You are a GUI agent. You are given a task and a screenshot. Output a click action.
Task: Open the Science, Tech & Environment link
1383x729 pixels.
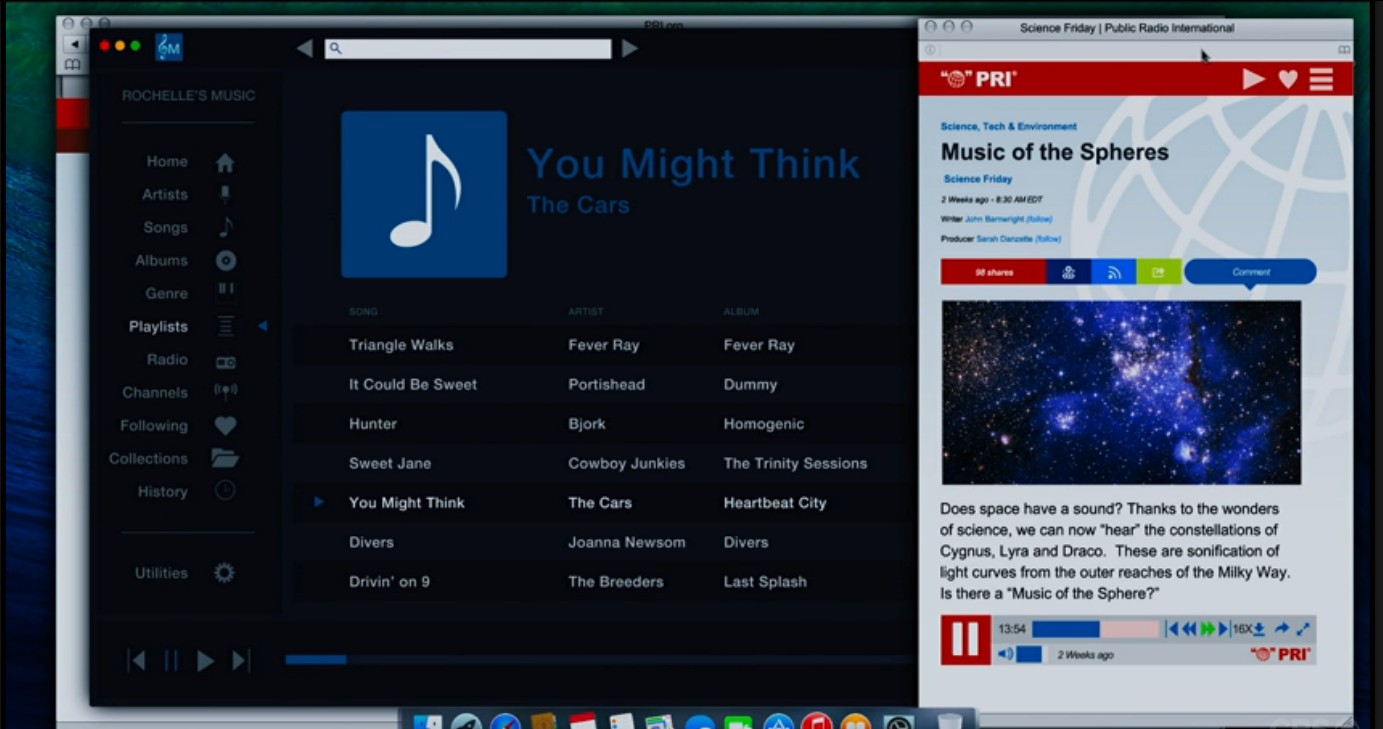(1008, 127)
